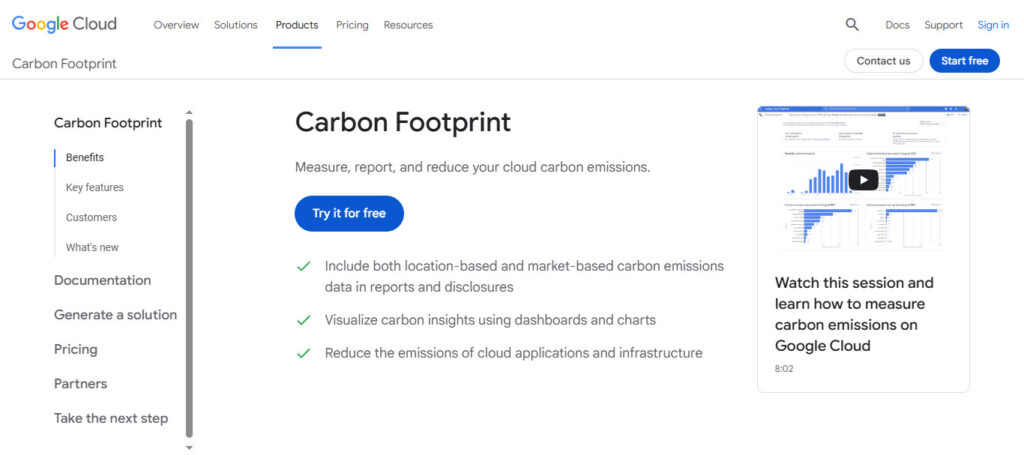
Task: Click the Watch this session video title
Action: point(855,314)
